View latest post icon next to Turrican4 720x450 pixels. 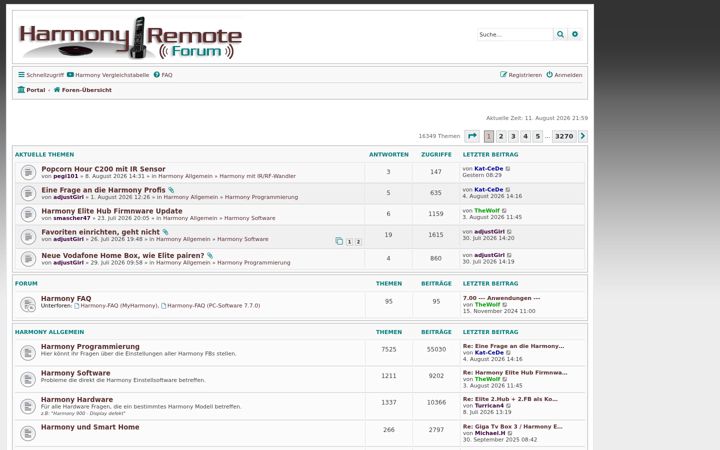tap(508, 406)
